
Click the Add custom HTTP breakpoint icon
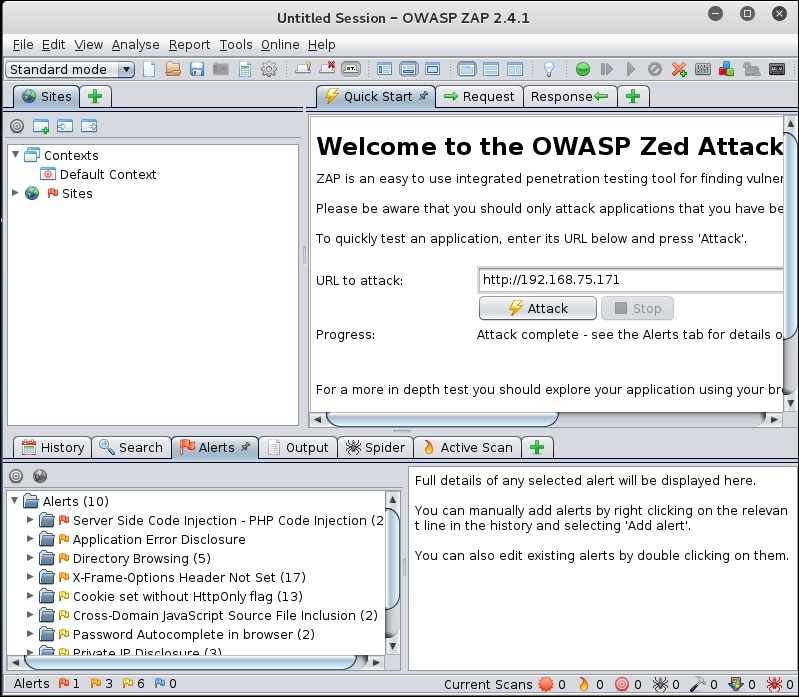coord(679,69)
